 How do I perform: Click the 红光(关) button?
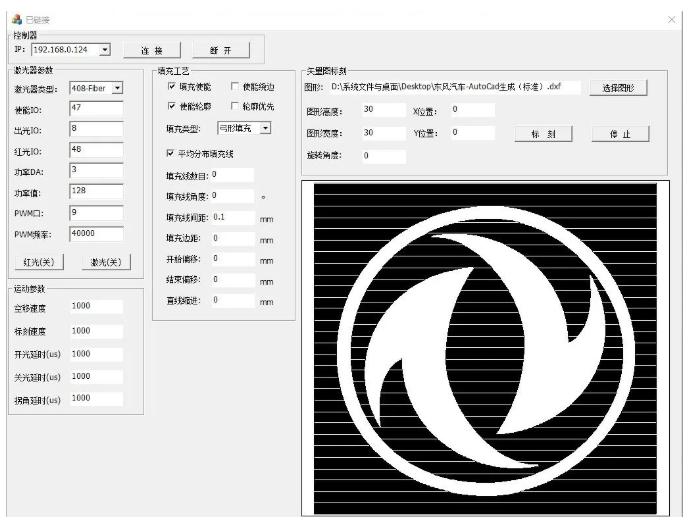point(39,262)
